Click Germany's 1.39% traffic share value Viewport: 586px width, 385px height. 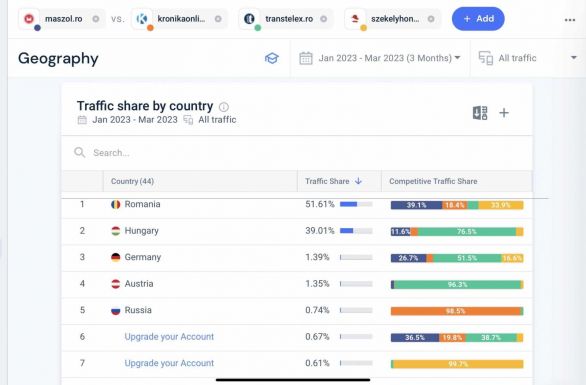point(317,257)
